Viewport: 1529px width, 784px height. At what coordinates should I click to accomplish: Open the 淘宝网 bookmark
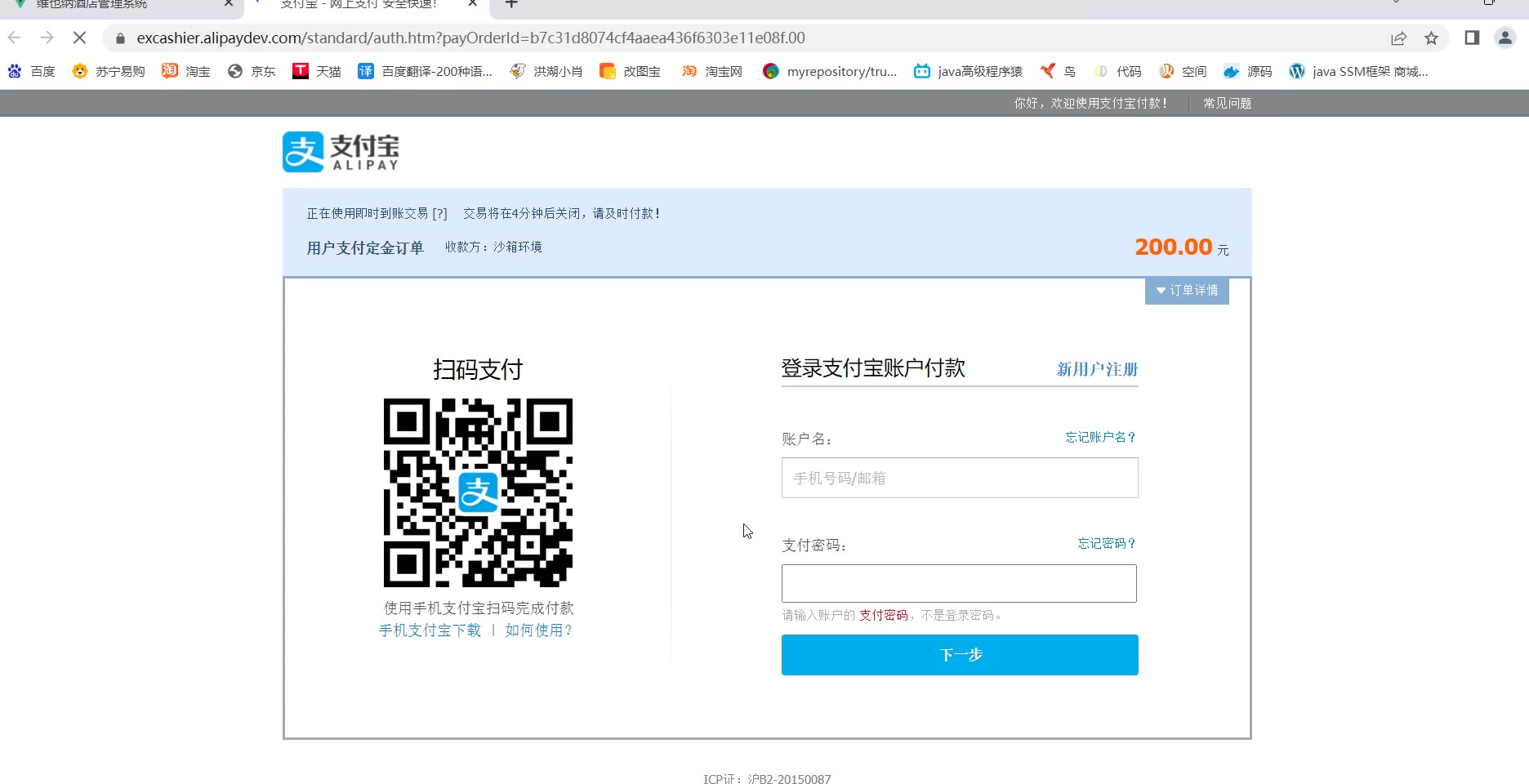pyautogui.click(x=712, y=72)
